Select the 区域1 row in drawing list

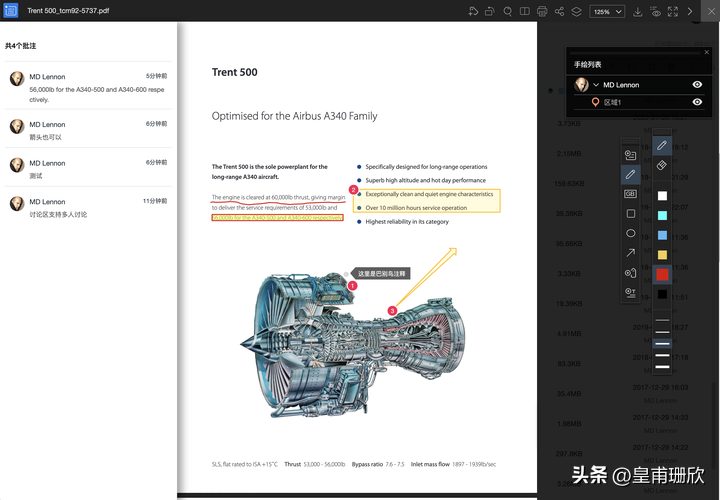639,102
